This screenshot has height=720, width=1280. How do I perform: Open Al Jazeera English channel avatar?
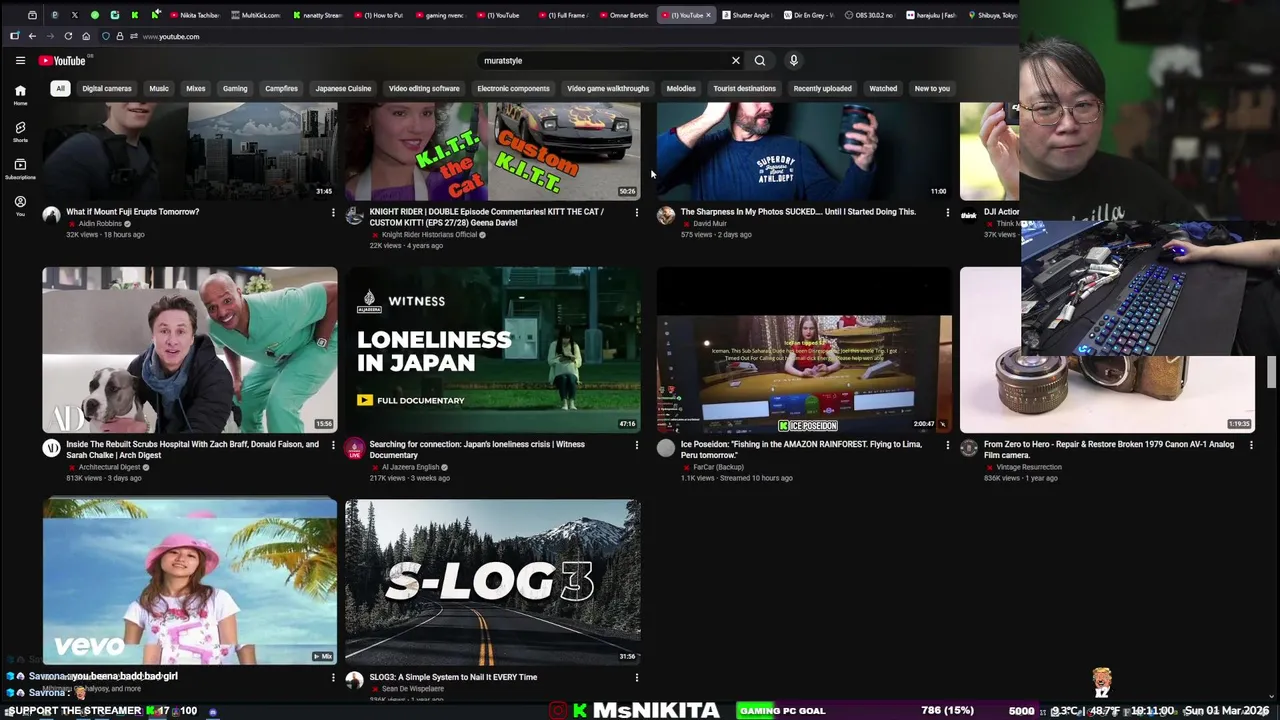point(354,448)
